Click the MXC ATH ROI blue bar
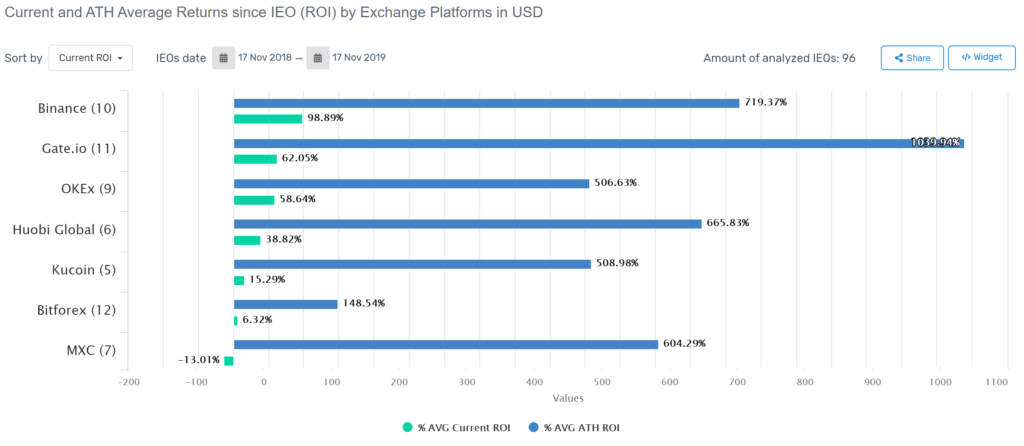 [x=446, y=344]
